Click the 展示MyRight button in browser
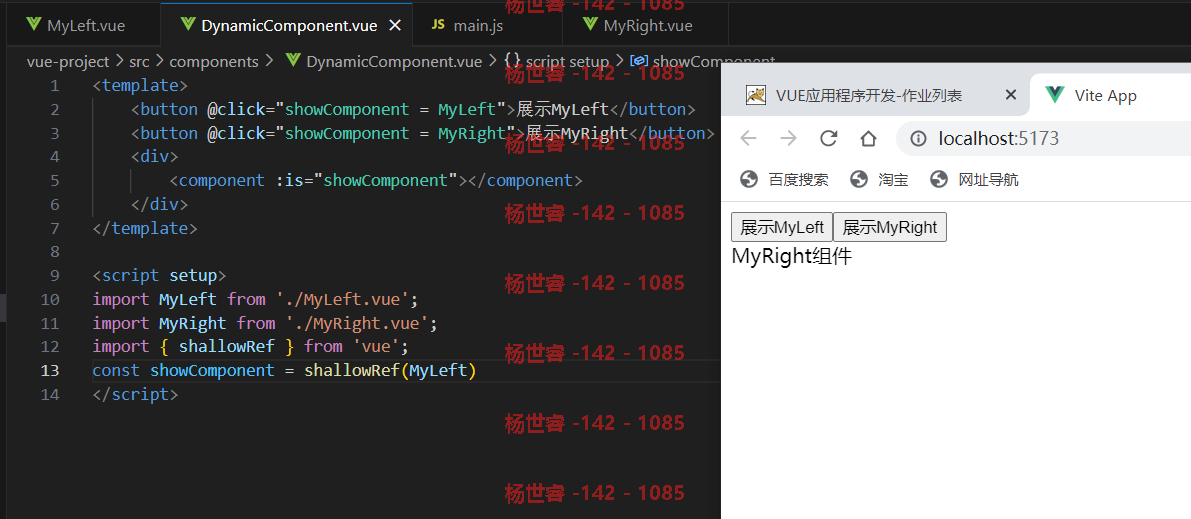The image size is (1191, 519). coord(889,227)
